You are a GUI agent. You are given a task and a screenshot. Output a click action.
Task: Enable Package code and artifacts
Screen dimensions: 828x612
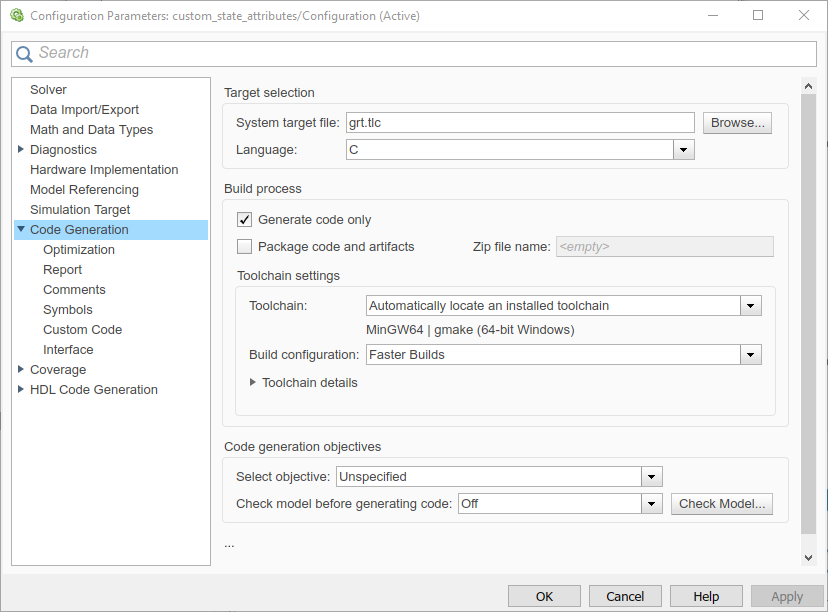click(244, 247)
